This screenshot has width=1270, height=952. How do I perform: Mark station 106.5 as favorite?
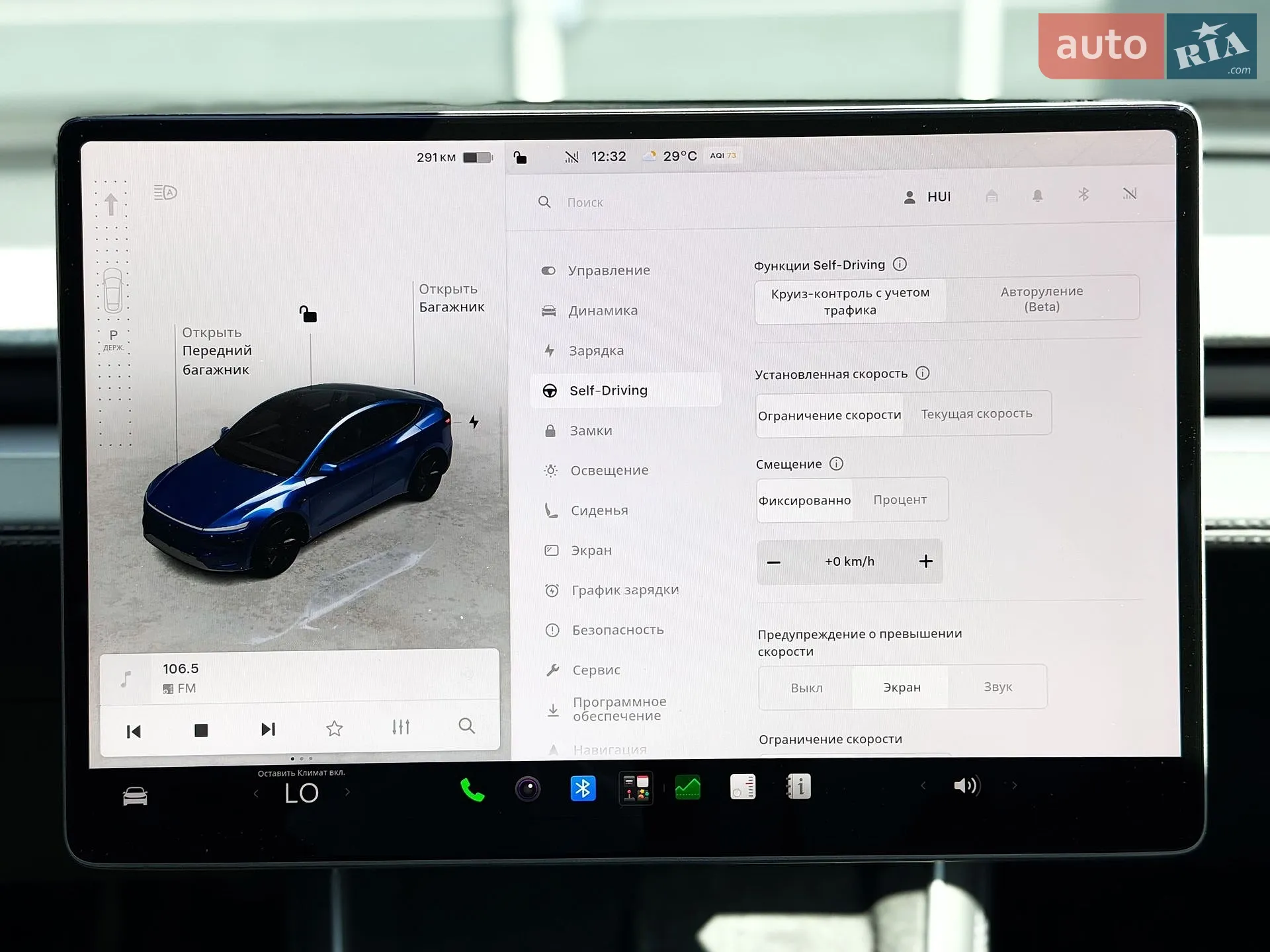pyautogui.click(x=335, y=729)
